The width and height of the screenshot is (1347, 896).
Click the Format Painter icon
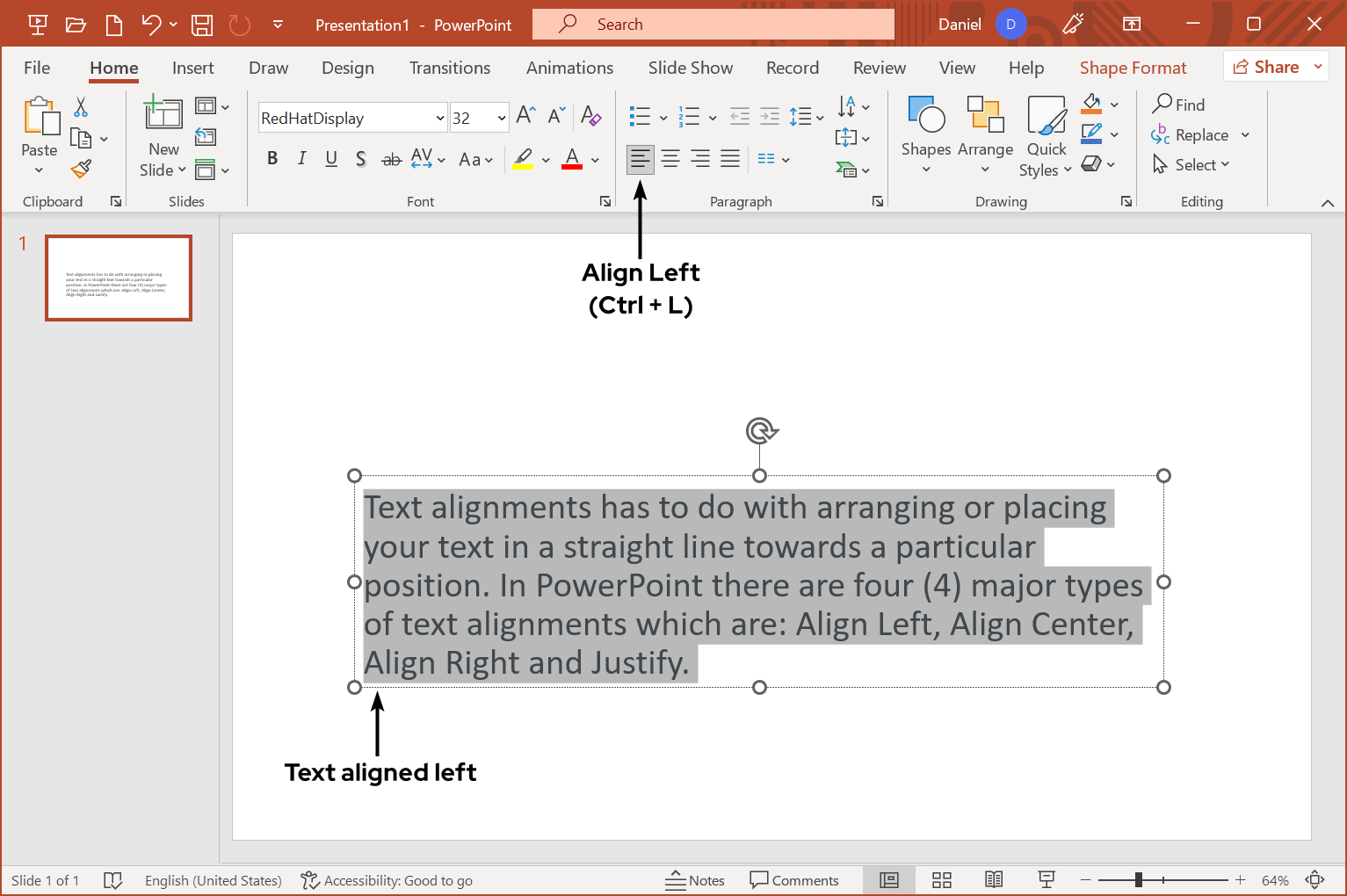coord(82,168)
